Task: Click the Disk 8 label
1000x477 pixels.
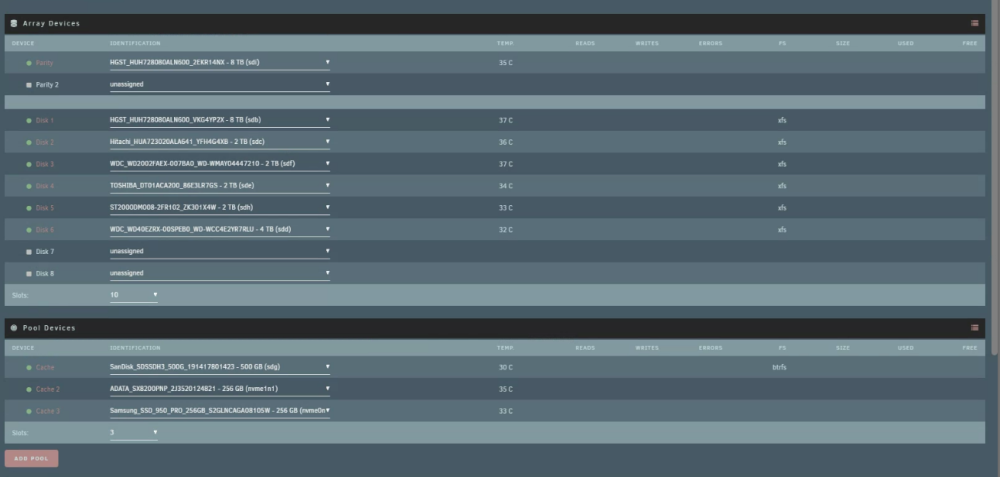Action: [45, 274]
